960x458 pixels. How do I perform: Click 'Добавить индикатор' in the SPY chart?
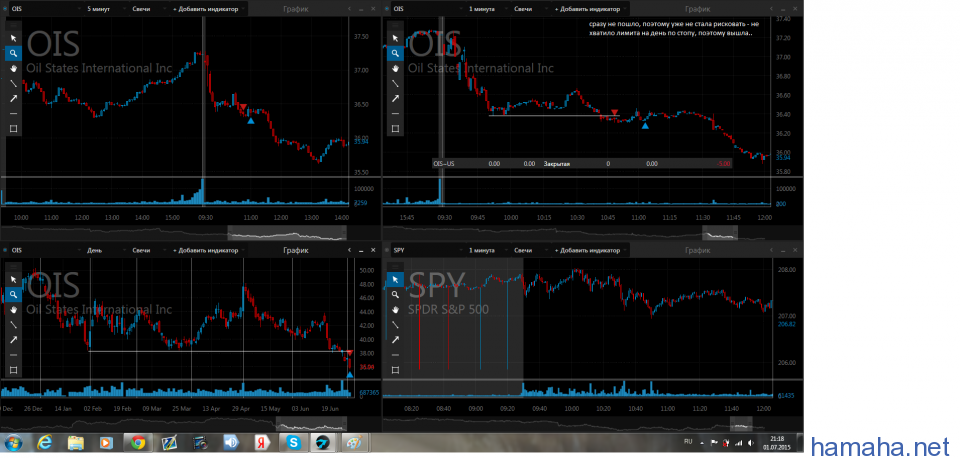pyautogui.click(x=590, y=250)
